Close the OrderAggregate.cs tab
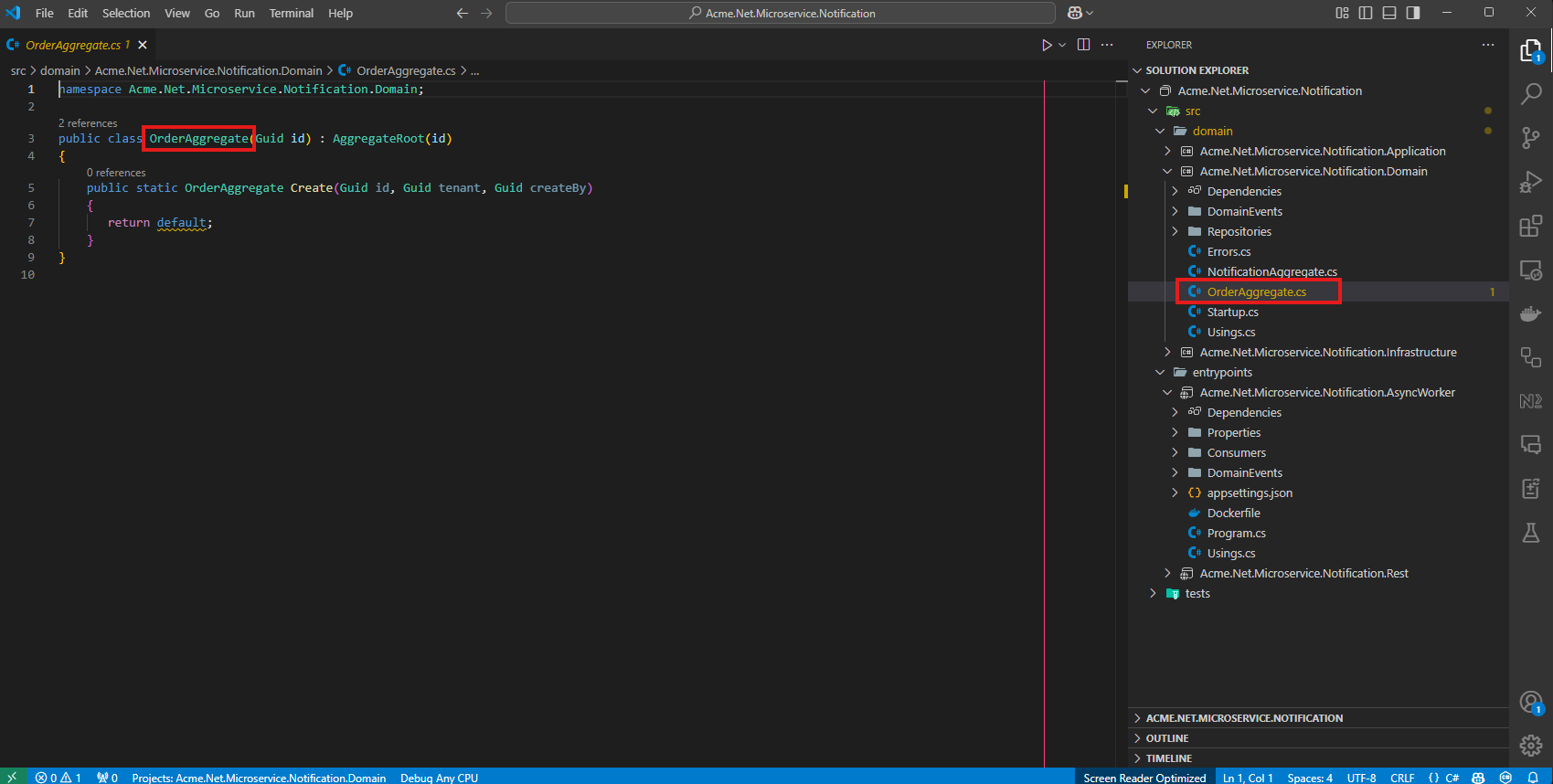 tap(143, 45)
